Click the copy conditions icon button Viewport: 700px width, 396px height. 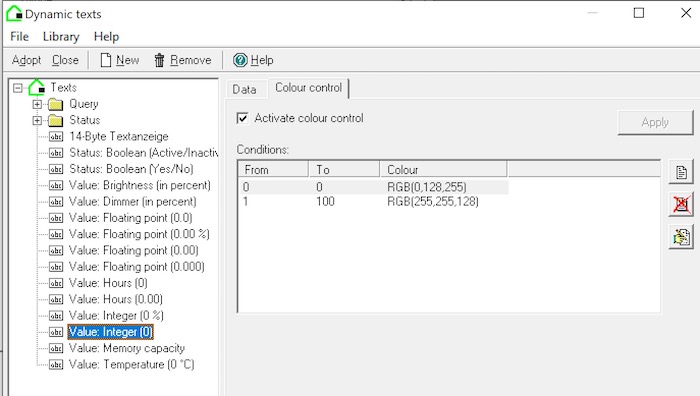[x=681, y=237]
